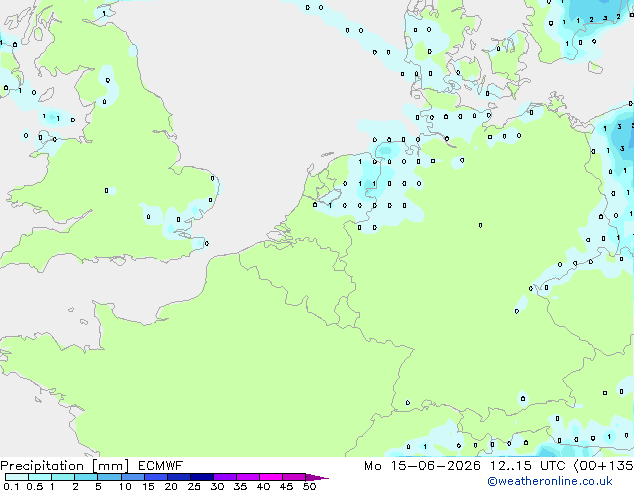This screenshot has width=634, height=490.
Task: Click the 25–30 mm dark navy swatch
Action: tap(202, 477)
